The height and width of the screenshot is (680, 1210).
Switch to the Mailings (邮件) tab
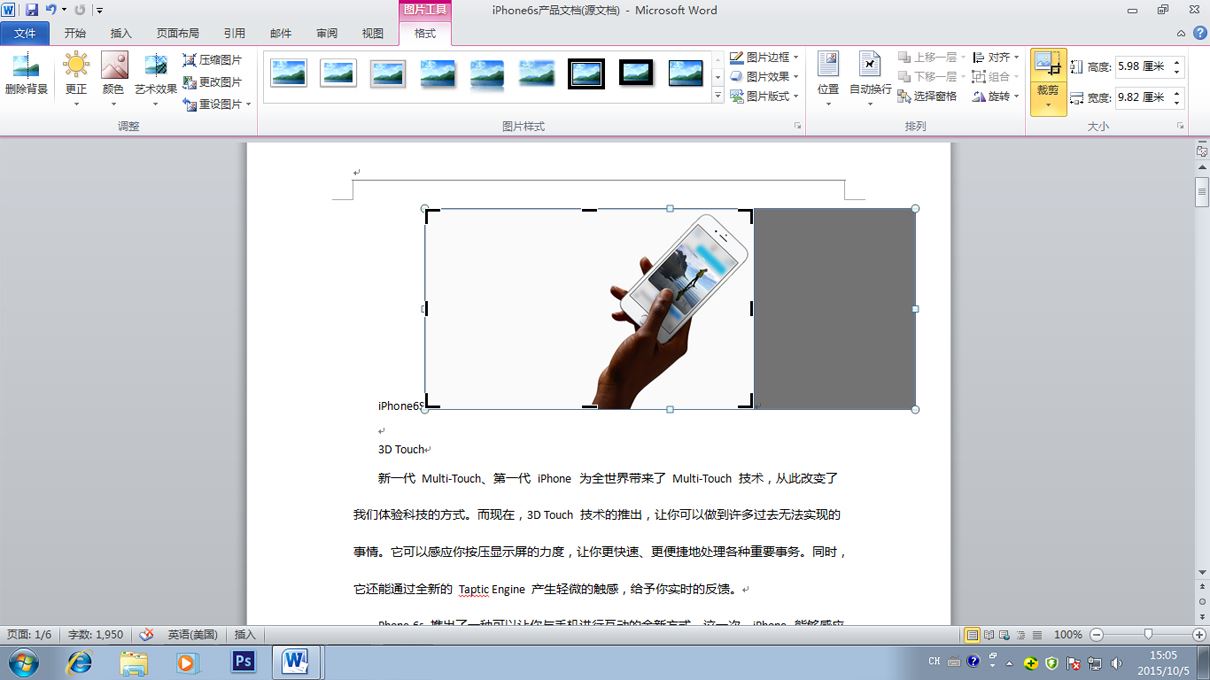(281, 33)
